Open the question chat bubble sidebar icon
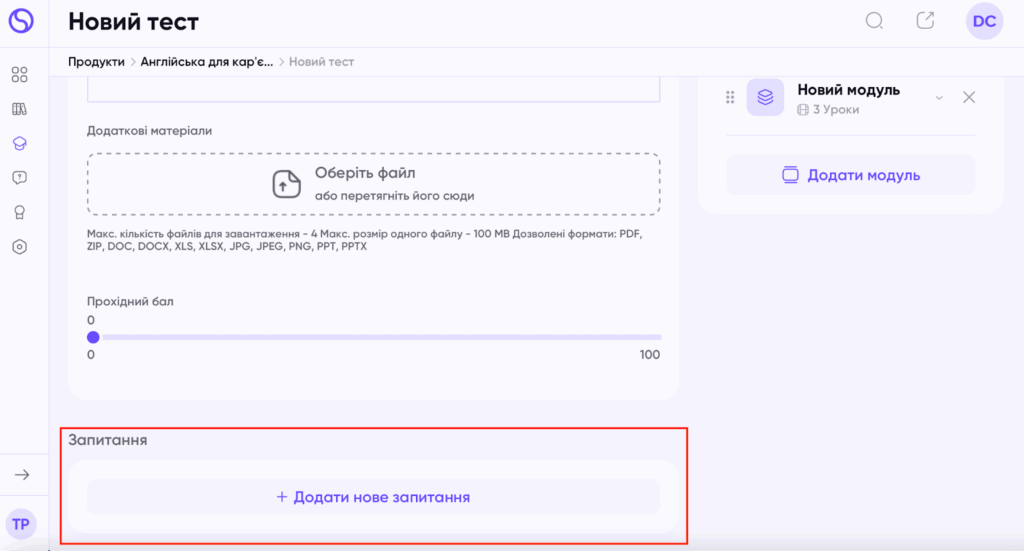The width and height of the screenshot is (1024, 551). 20,178
